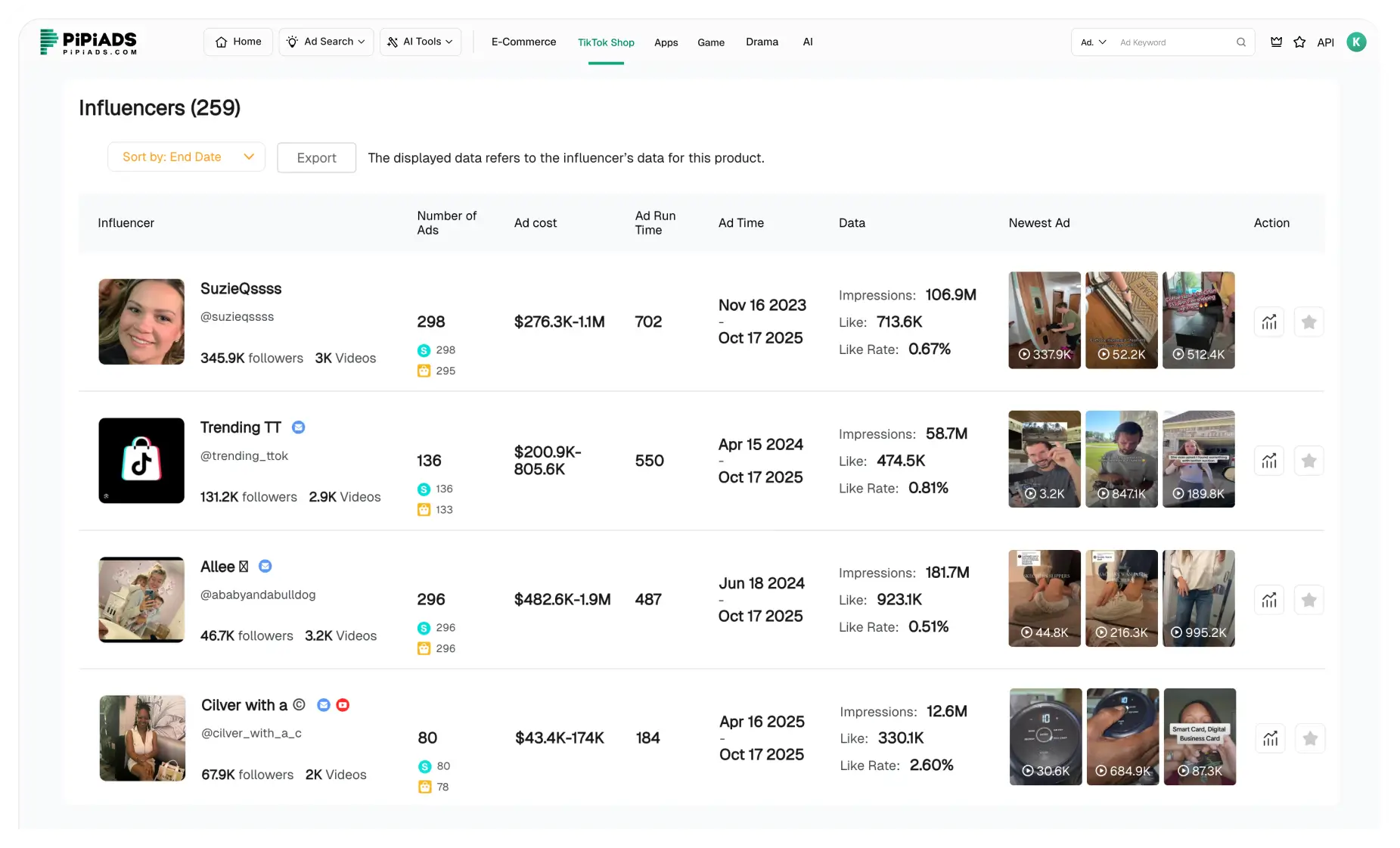View analytics chart for Cilver with a
1400x848 pixels.
click(1270, 738)
